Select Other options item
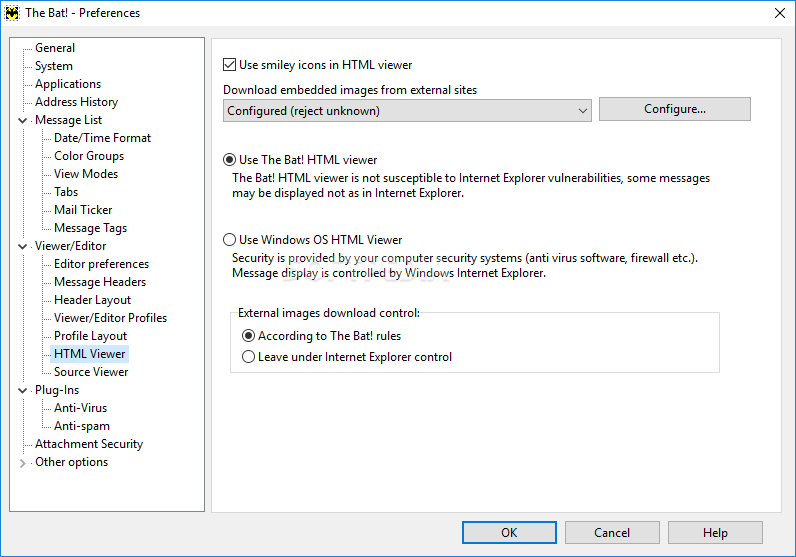 [x=72, y=462]
